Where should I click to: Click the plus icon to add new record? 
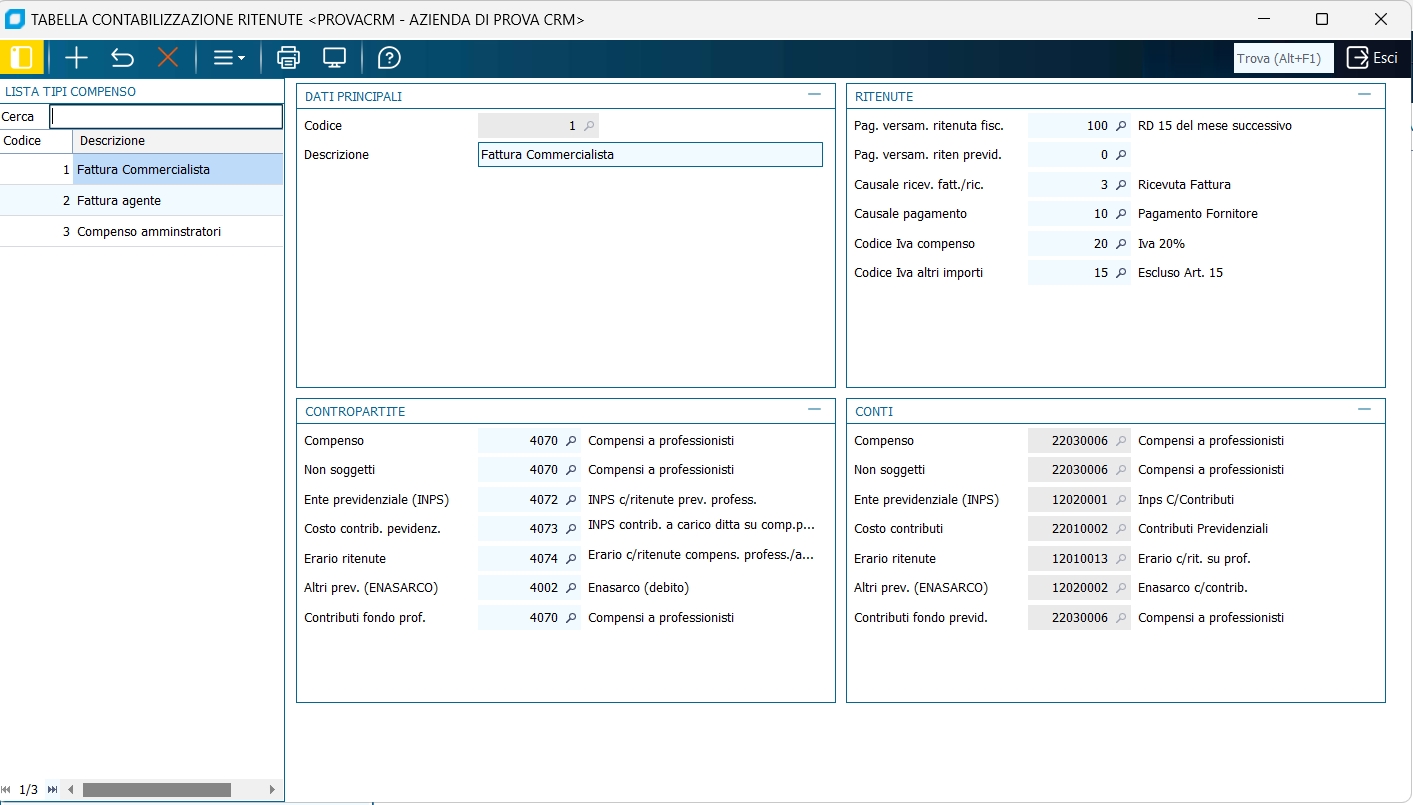point(76,58)
